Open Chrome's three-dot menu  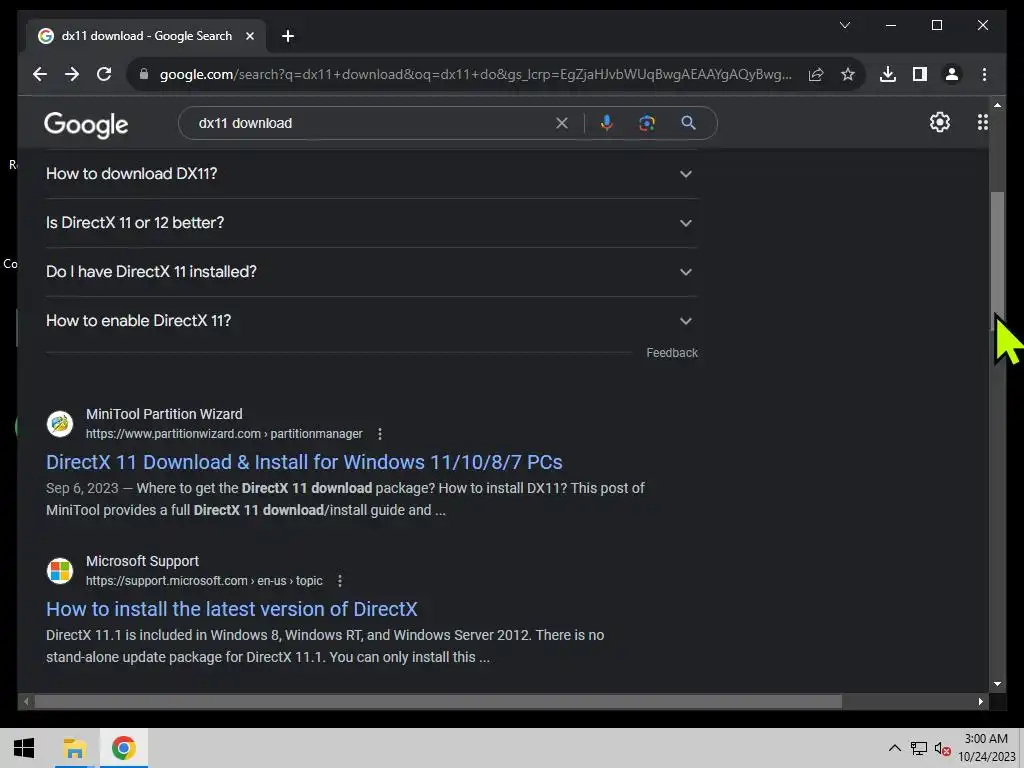[x=984, y=74]
